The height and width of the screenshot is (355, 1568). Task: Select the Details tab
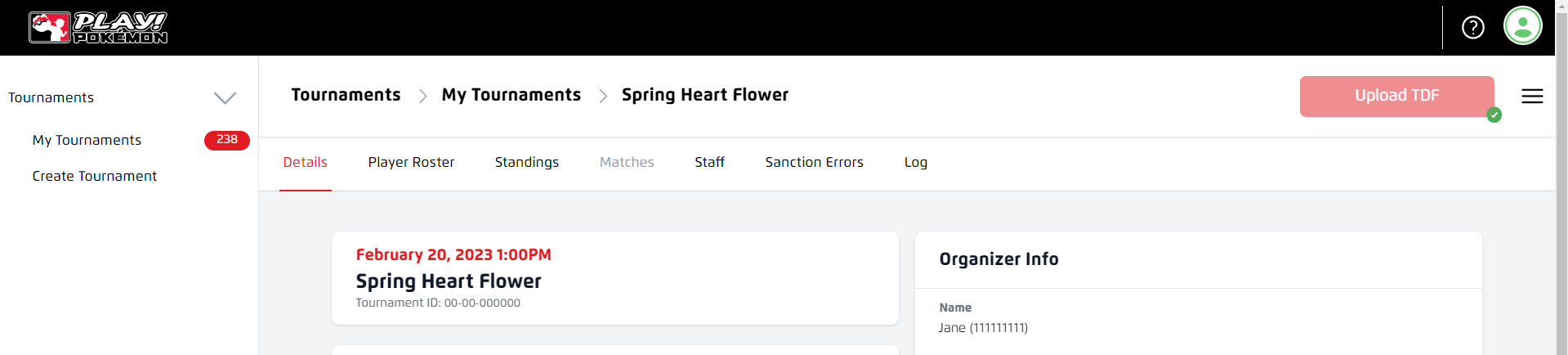[x=305, y=162]
